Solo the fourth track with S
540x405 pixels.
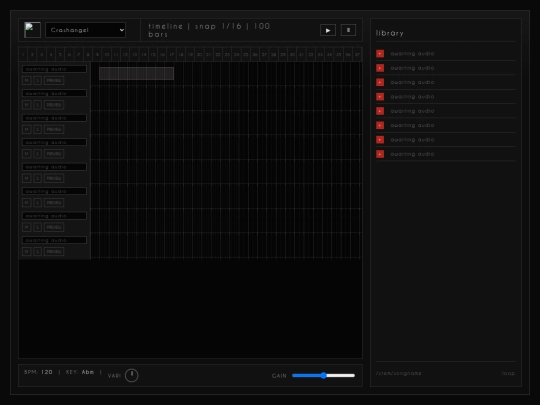pyautogui.click(x=38, y=154)
